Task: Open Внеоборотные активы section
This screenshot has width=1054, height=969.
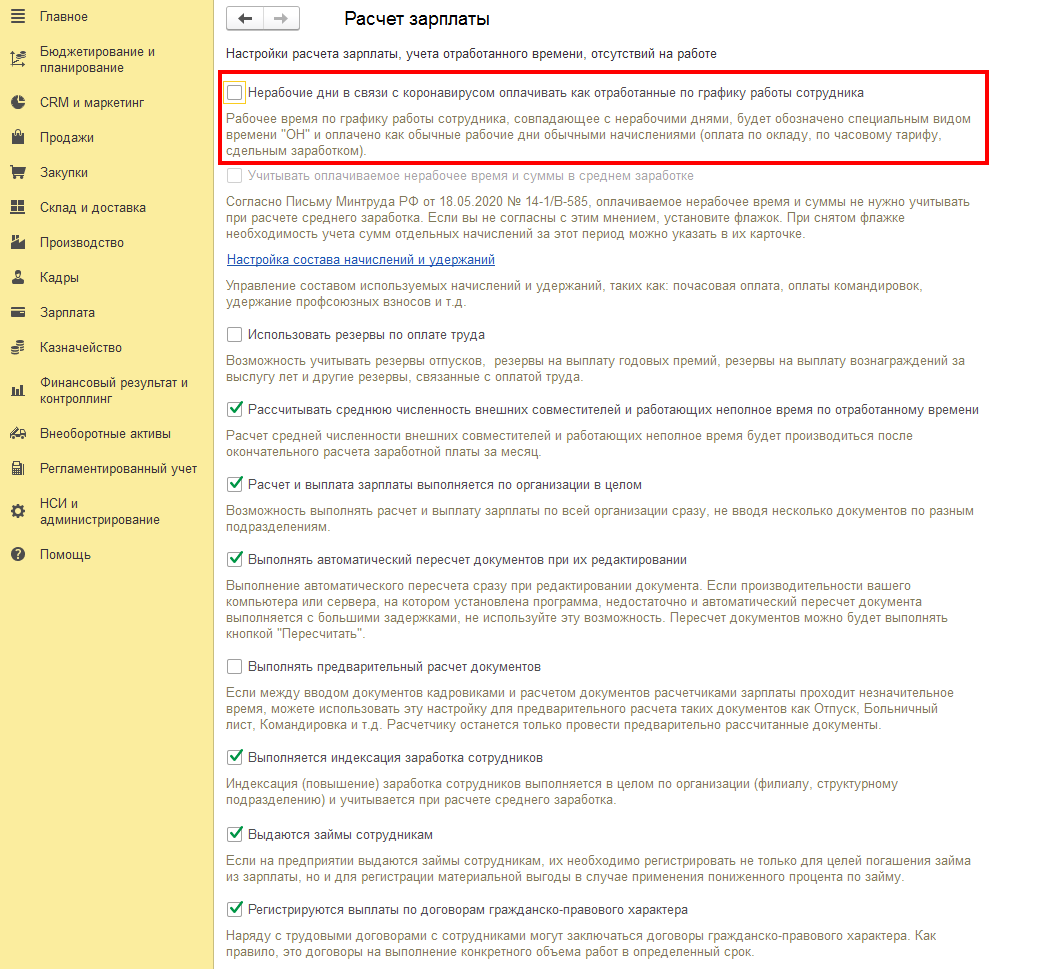Action: click(106, 433)
